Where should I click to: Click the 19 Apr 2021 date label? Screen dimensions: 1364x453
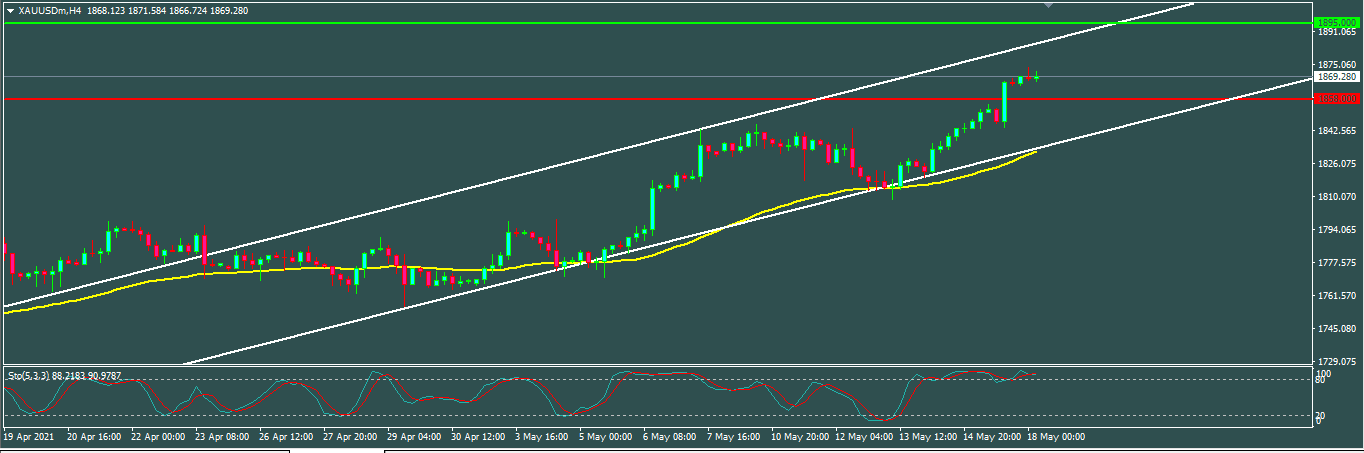click(26, 437)
